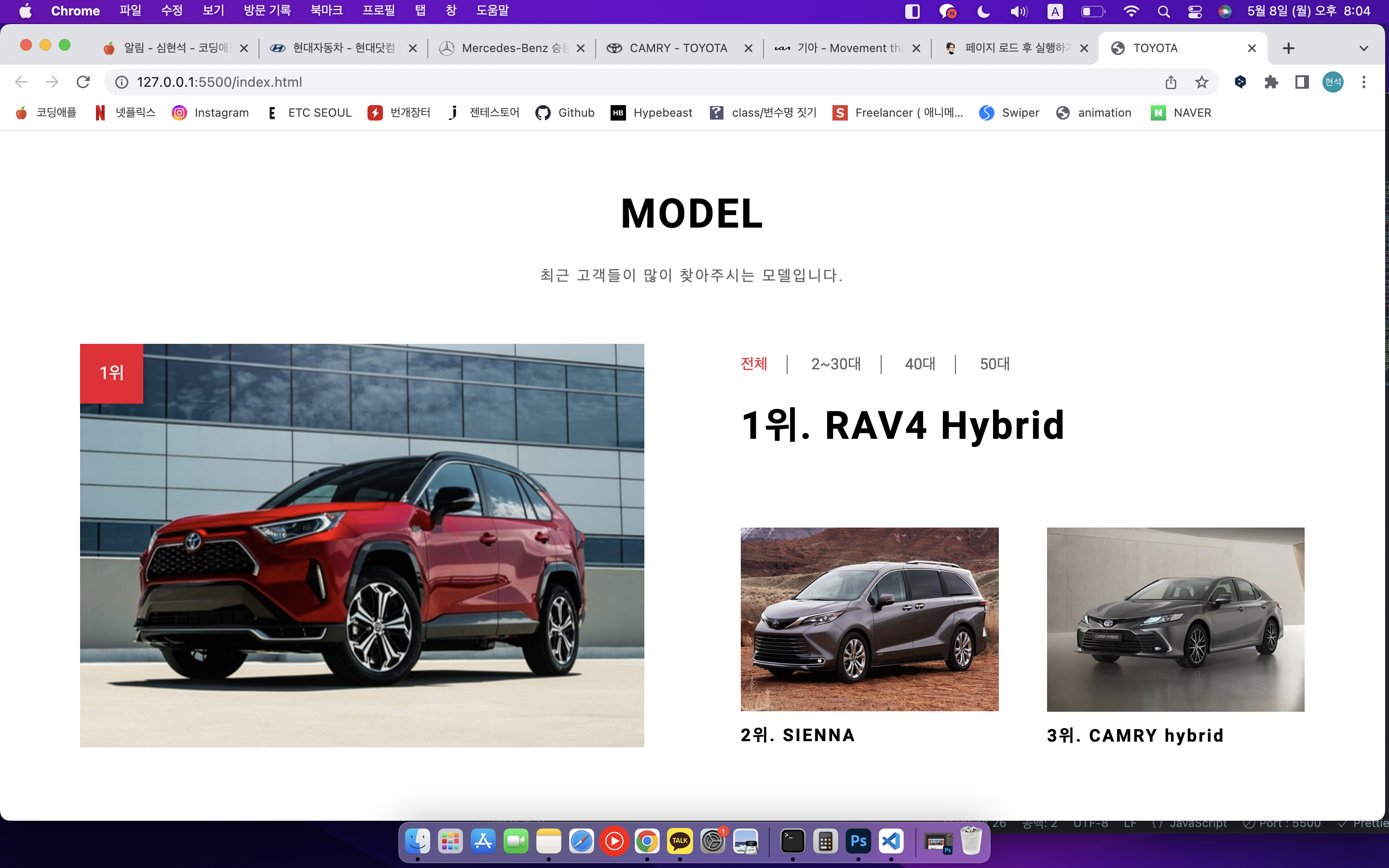
Task: Open the Hypebeast bookmark
Action: coord(652,112)
